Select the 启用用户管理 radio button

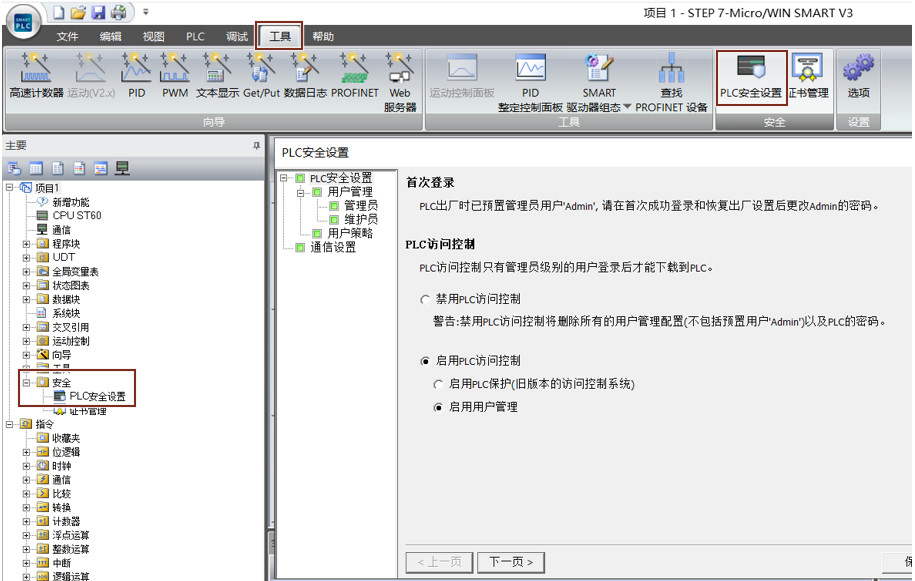(x=438, y=407)
